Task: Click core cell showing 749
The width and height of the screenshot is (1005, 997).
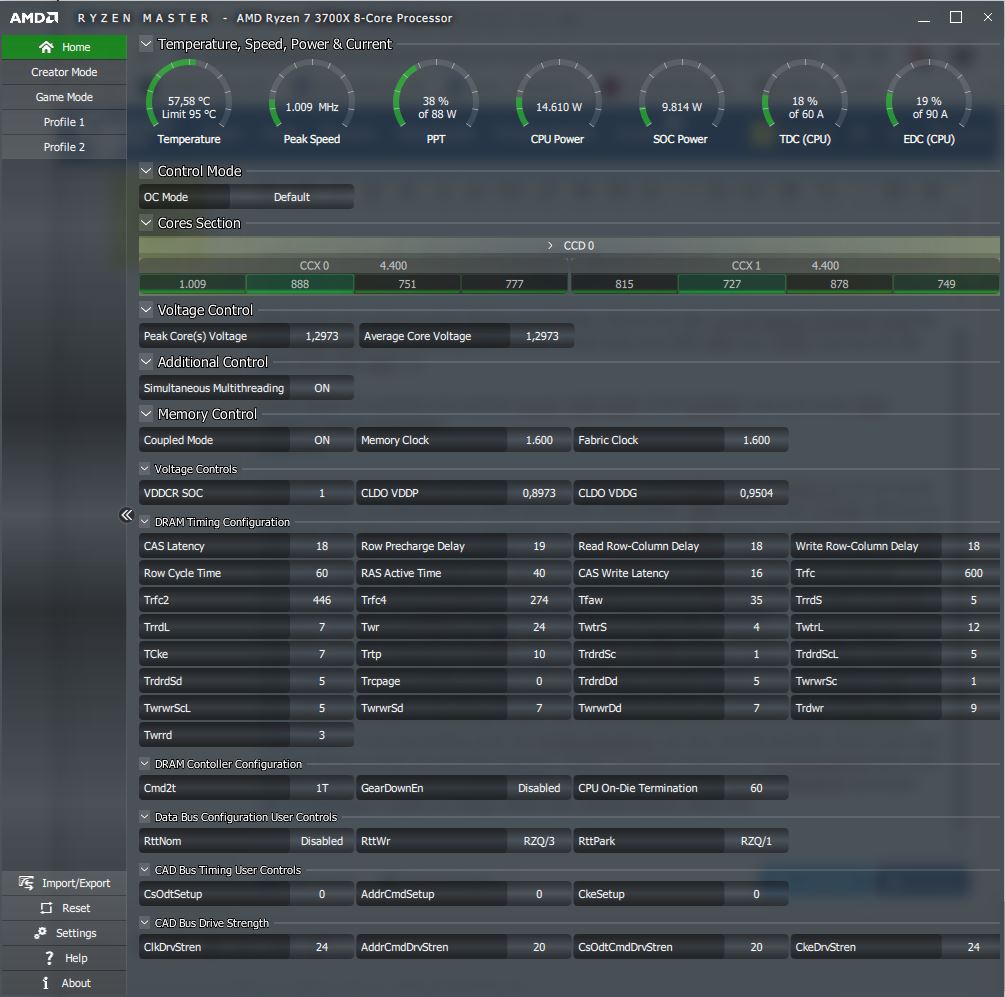Action: [946, 284]
